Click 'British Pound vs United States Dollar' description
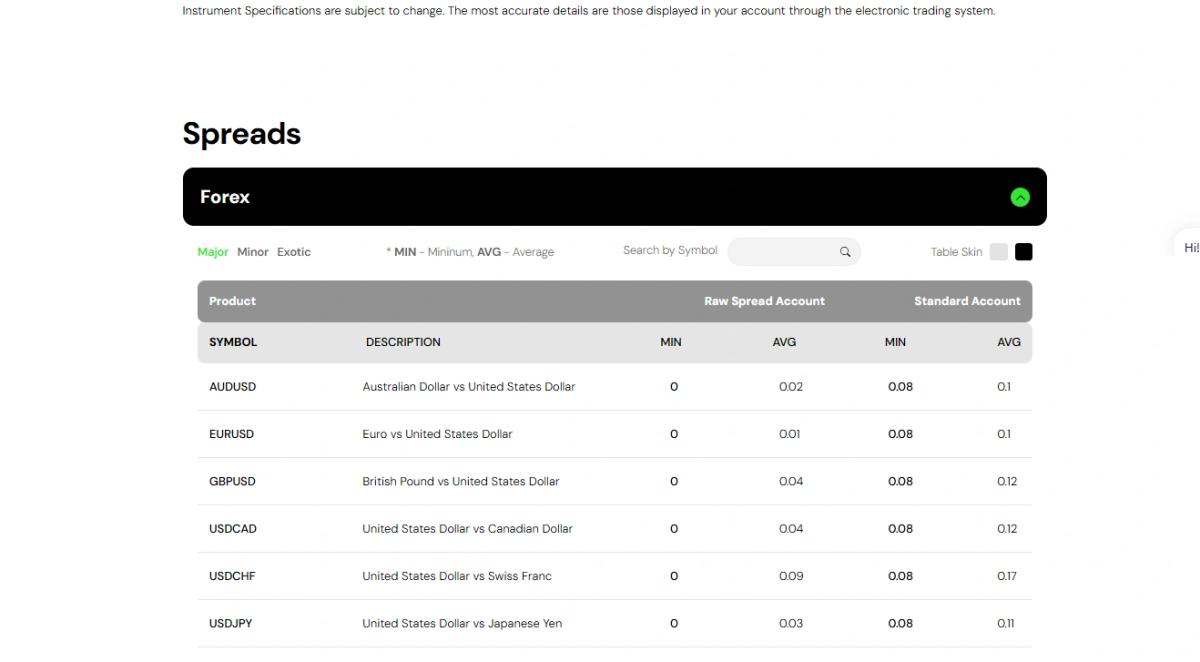This screenshot has width=1200, height=662. (461, 481)
